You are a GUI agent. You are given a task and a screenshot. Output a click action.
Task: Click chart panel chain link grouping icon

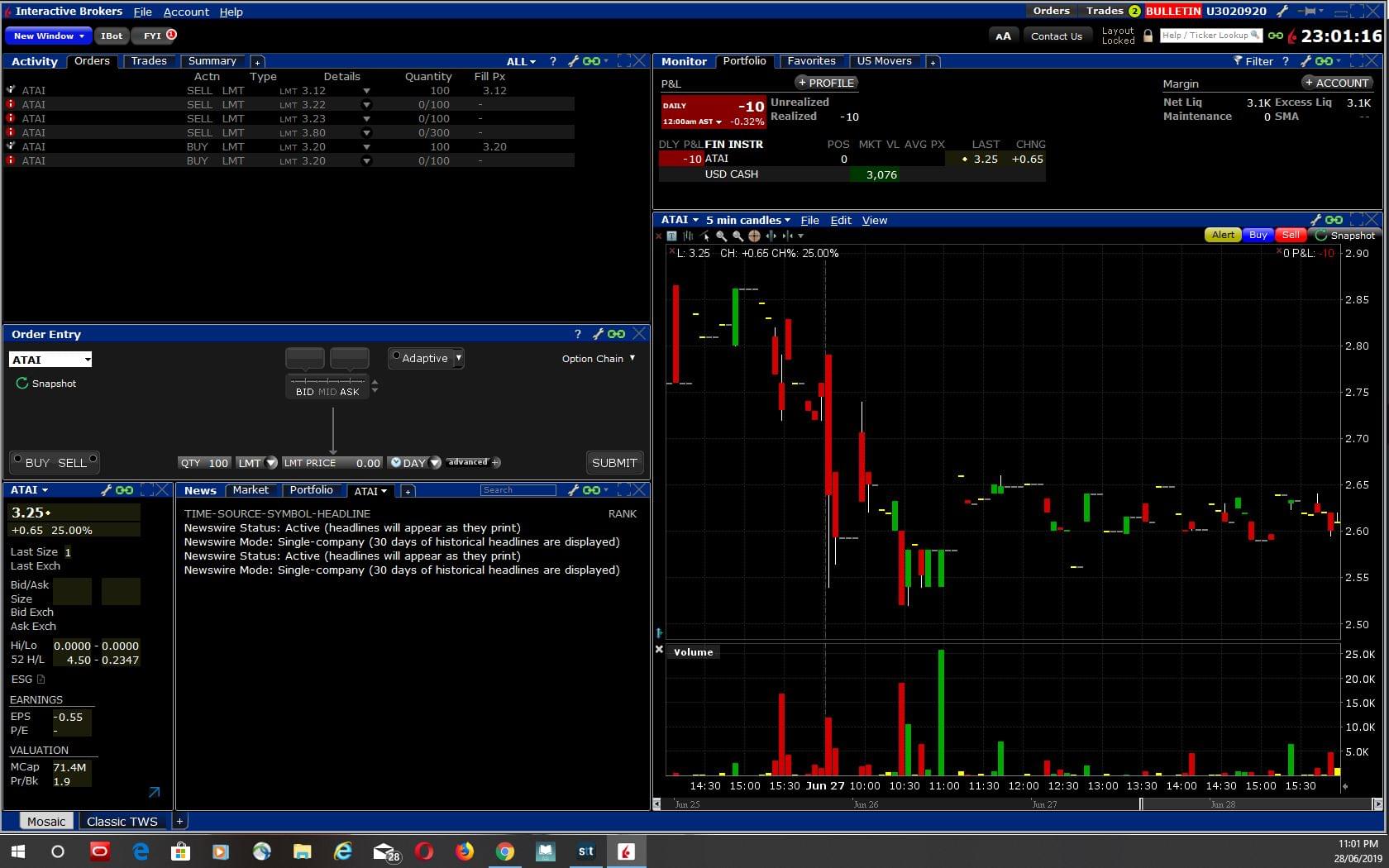click(1334, 220)
